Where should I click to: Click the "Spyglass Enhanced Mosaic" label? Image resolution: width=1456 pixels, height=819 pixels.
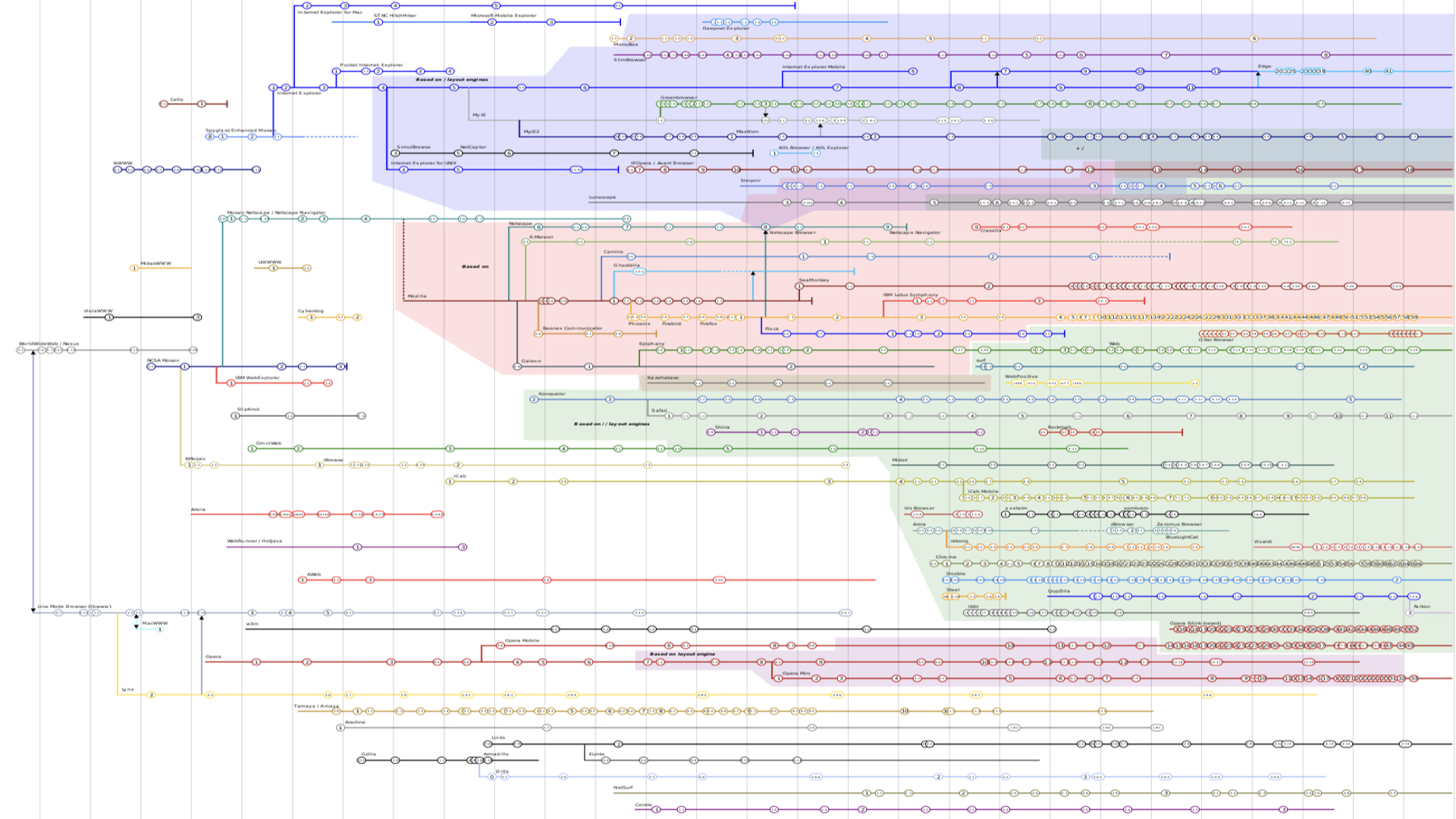(240, 130)
